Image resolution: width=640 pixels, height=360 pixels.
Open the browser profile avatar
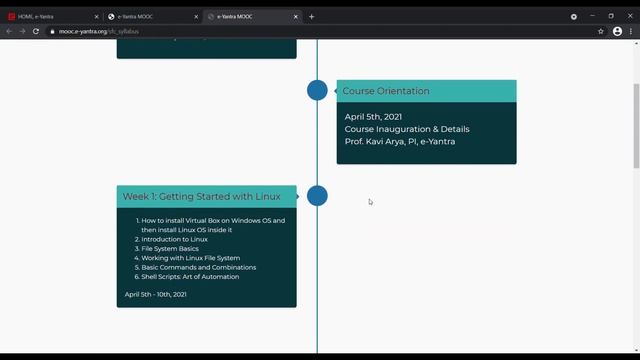coord(617,31)
